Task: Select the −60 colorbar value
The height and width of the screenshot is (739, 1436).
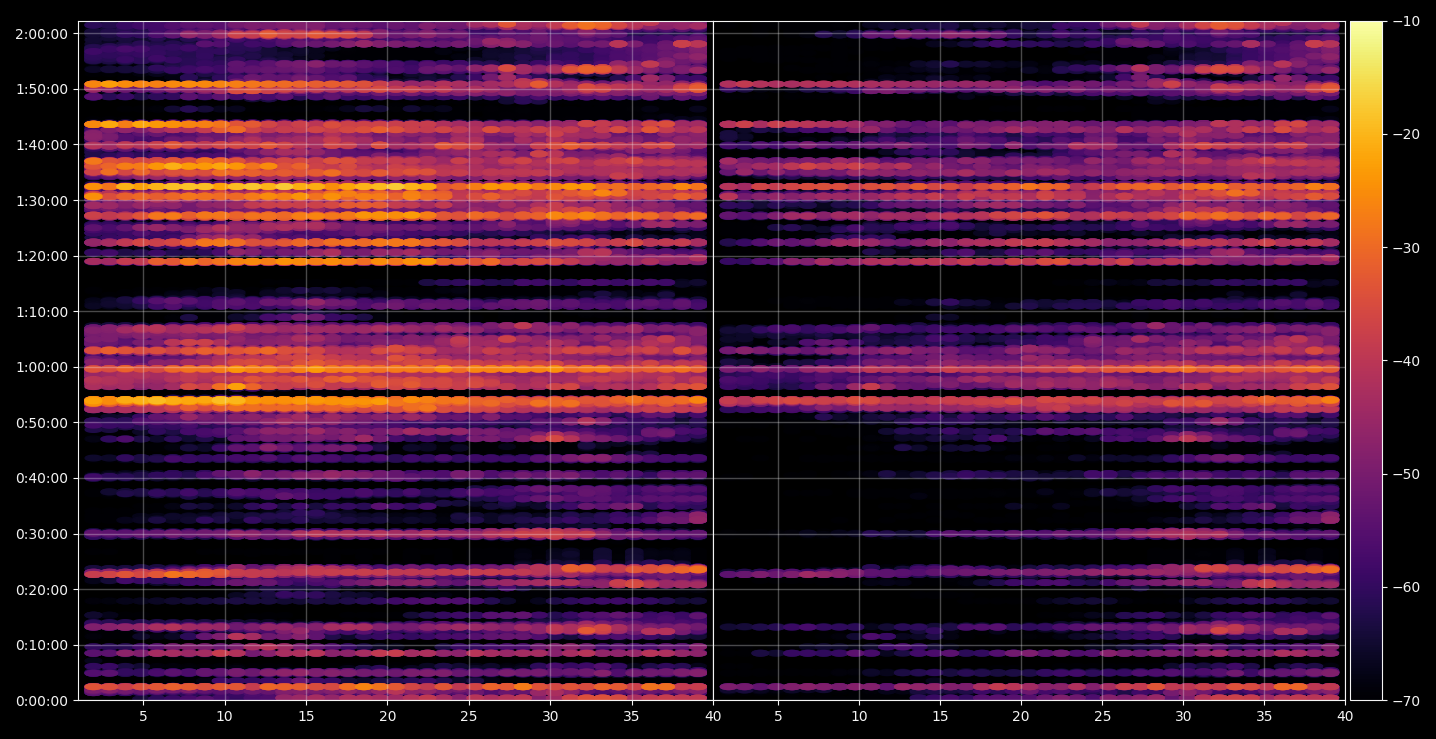Action: click(x=1405, y=587)
